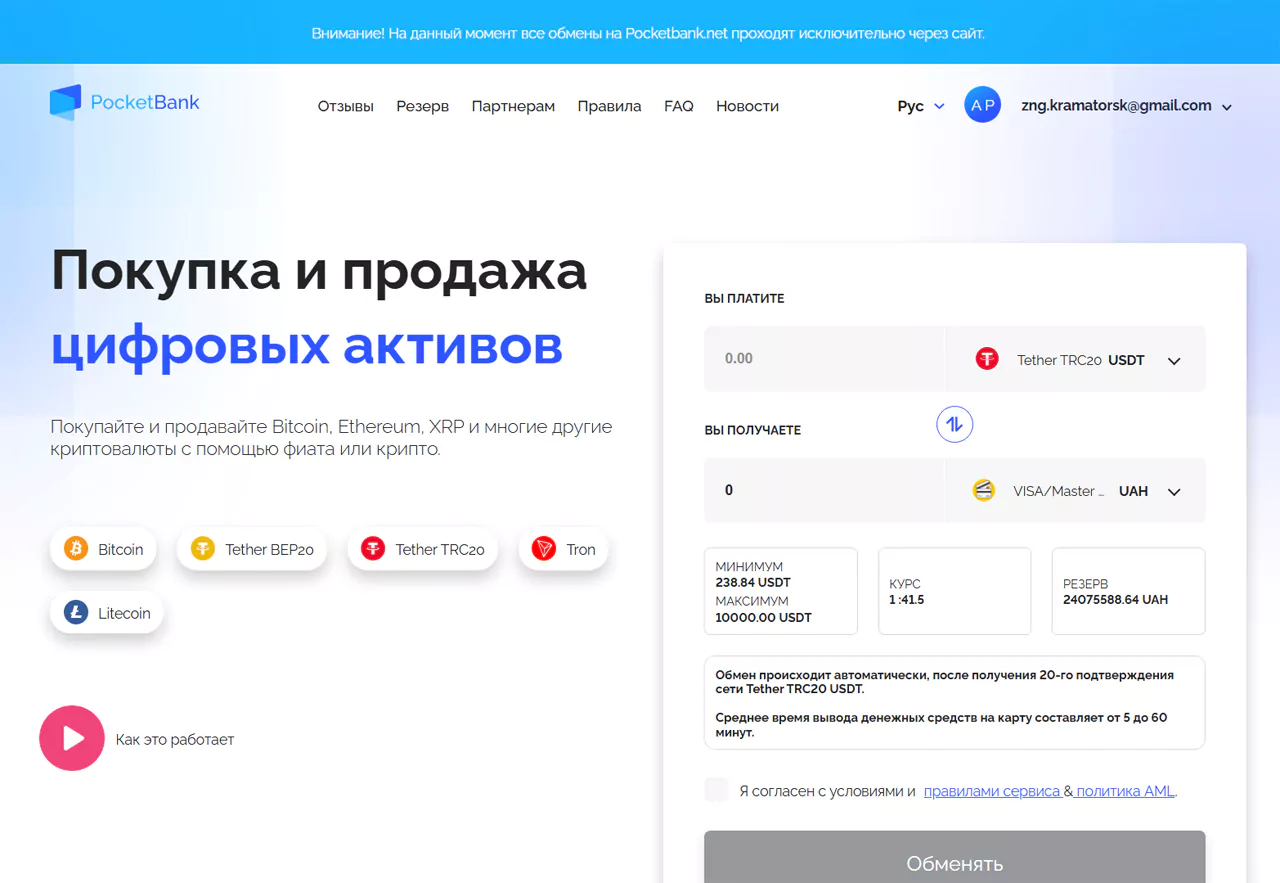
Task: Open the Рус language selector
Action: (x=918, y=105)
